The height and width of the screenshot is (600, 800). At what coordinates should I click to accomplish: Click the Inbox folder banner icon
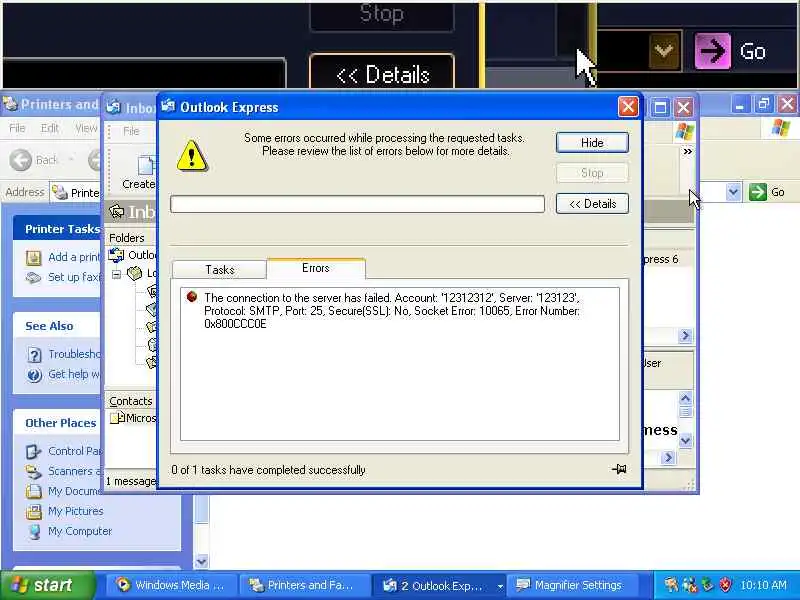pos(117,211)
